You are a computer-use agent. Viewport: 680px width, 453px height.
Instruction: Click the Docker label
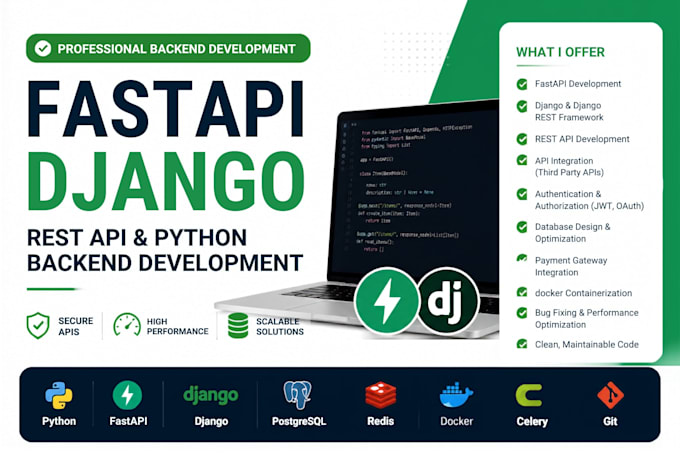pos(456,421)
